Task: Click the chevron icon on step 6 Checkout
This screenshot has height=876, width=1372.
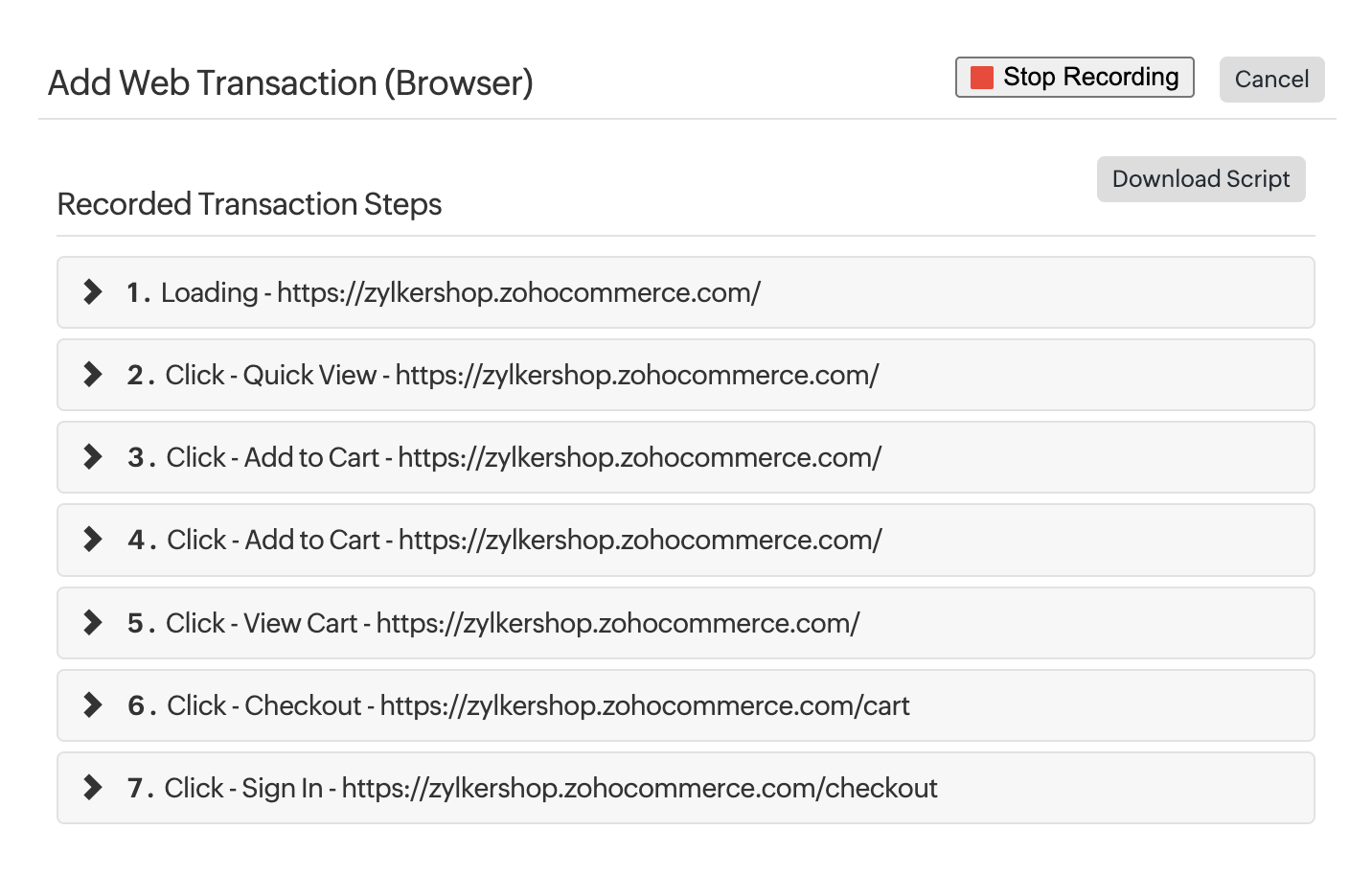Action: pos(92,705)
